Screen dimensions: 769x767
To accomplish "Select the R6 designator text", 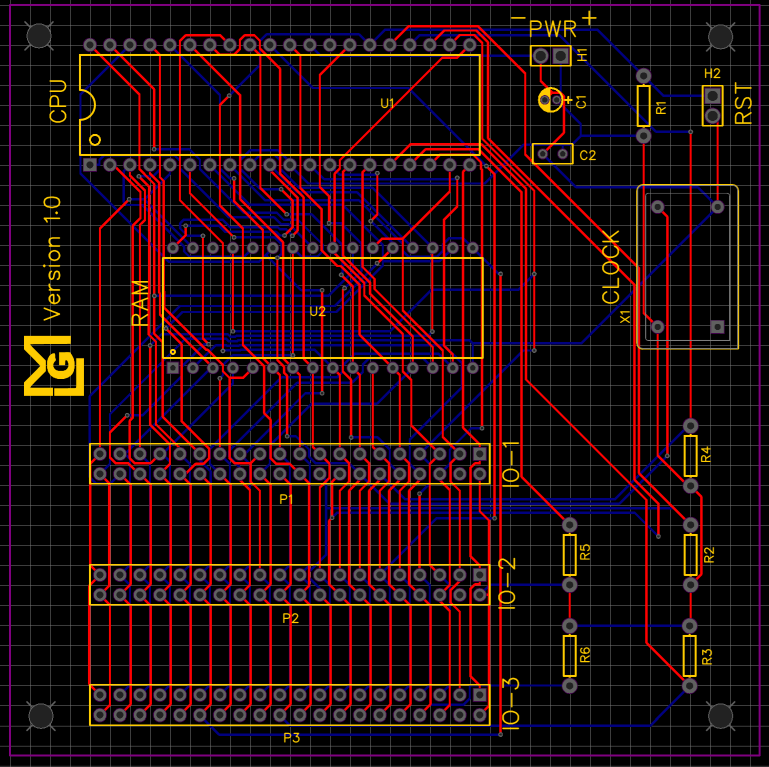I will [585, 655].
